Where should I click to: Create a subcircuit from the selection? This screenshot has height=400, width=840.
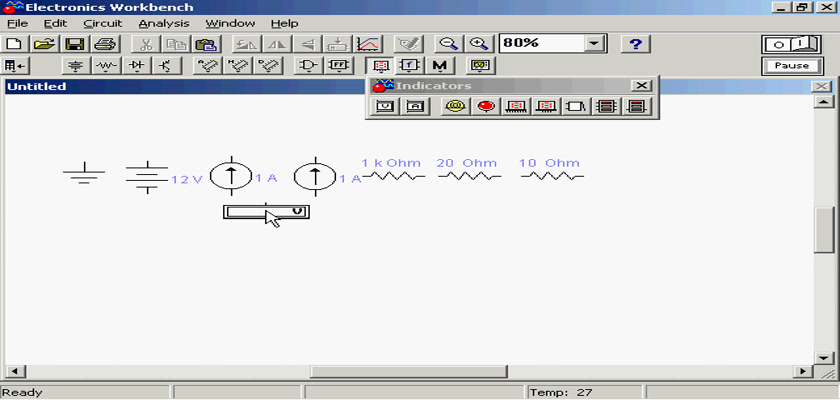click(338, 44)
